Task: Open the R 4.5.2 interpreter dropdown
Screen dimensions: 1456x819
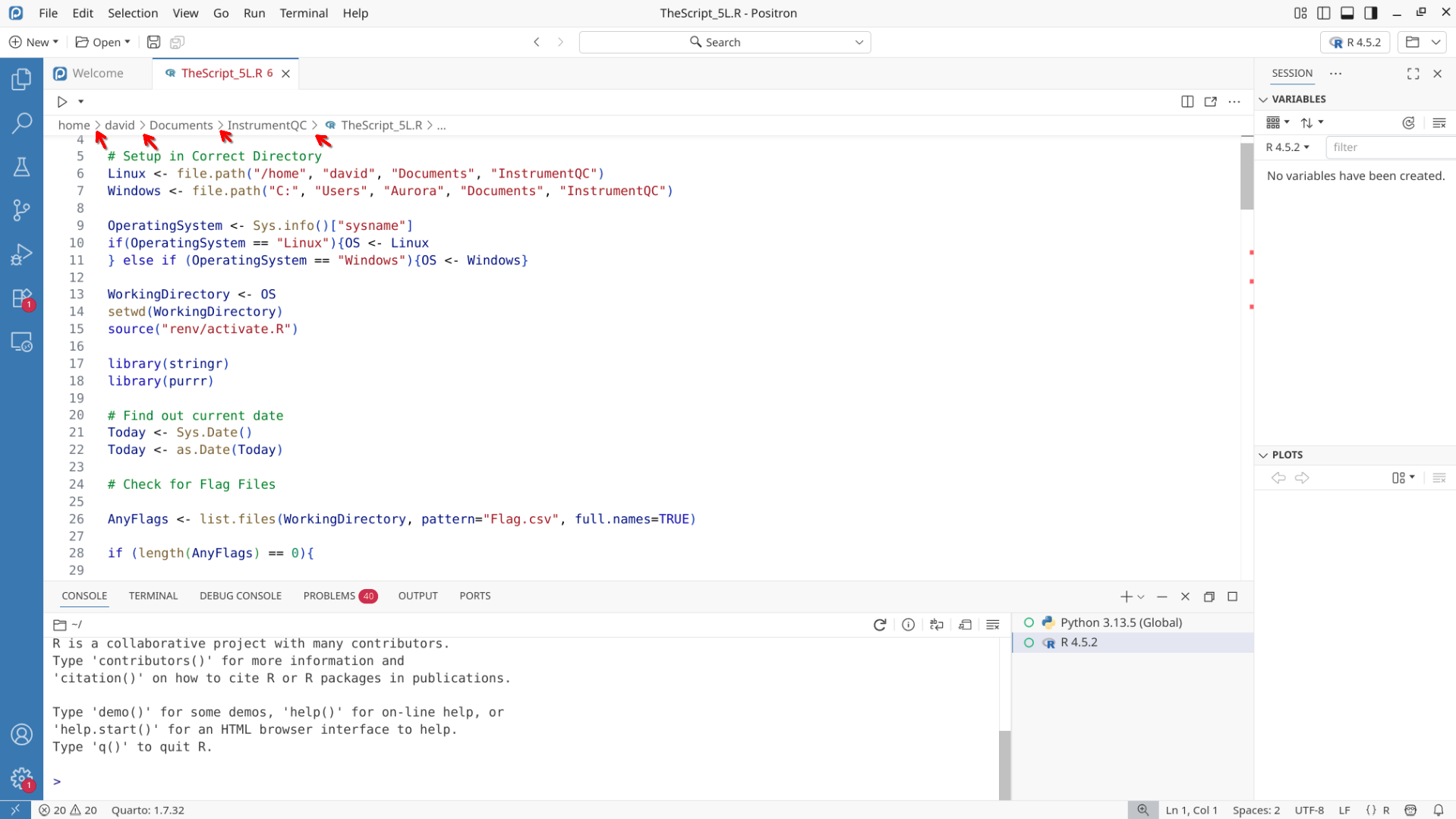Action: 1354,43
